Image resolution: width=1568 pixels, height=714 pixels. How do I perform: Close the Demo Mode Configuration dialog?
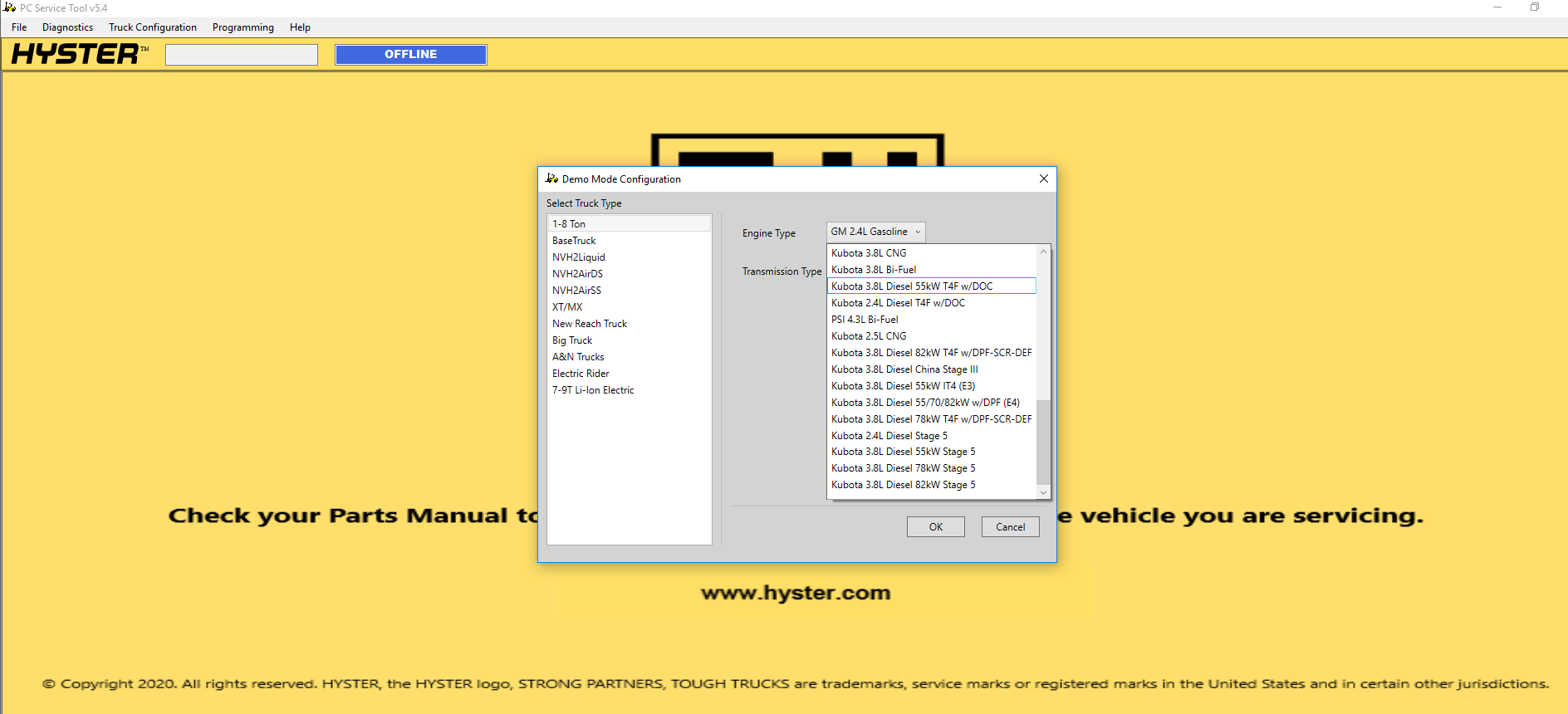click(x=1044, y=178)
